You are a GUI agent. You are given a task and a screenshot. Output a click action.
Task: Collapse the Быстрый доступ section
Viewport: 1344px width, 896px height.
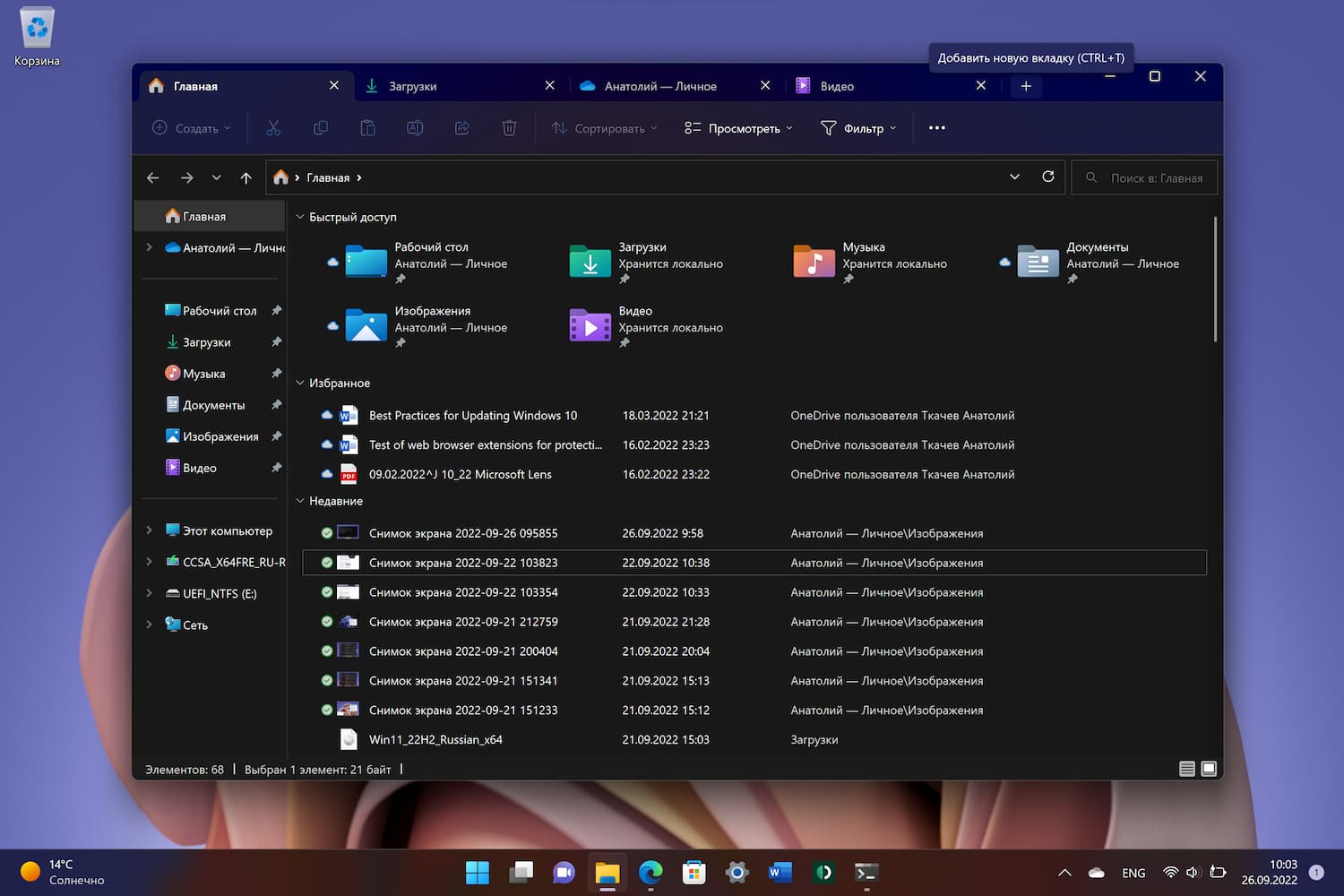pos(300,217)
